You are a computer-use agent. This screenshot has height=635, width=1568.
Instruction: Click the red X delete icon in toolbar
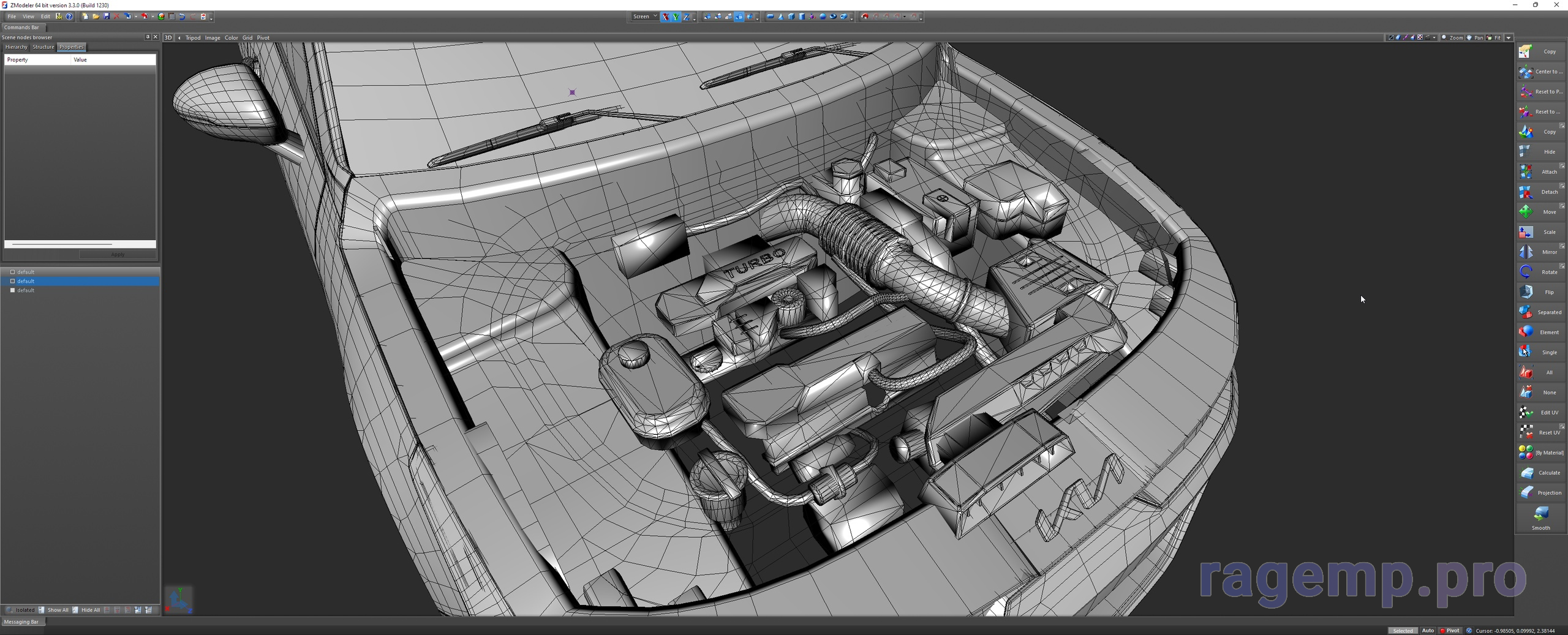tap(116, 17)
